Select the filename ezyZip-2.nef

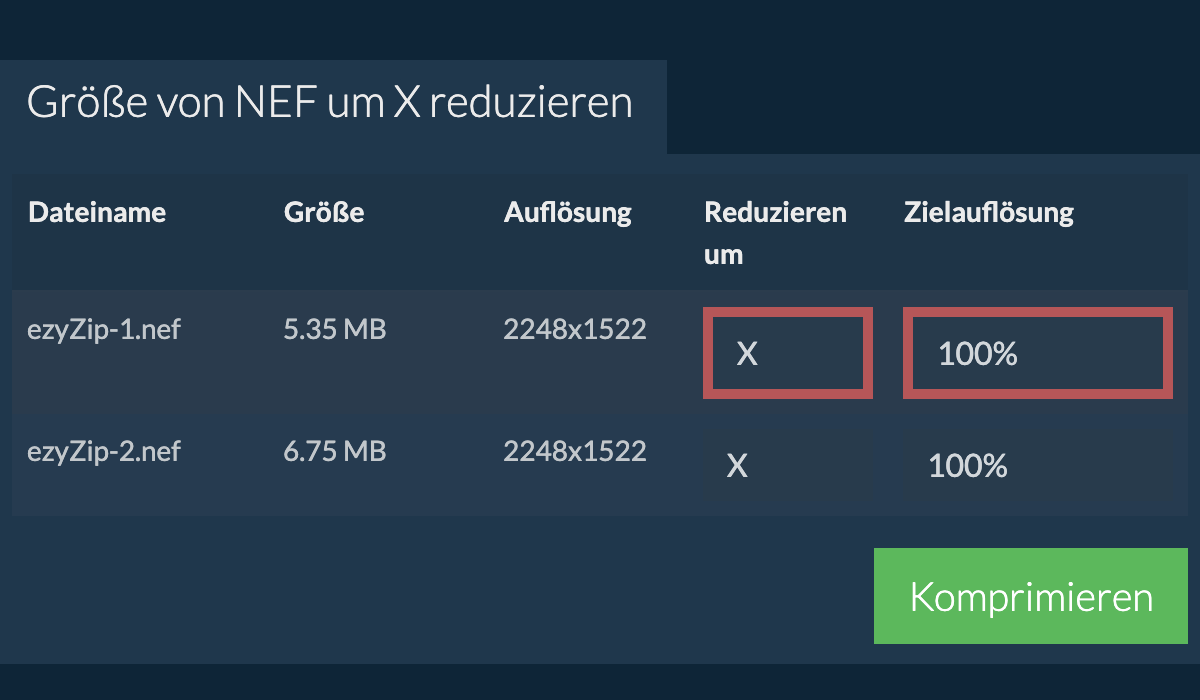click(x=104, y=451)
